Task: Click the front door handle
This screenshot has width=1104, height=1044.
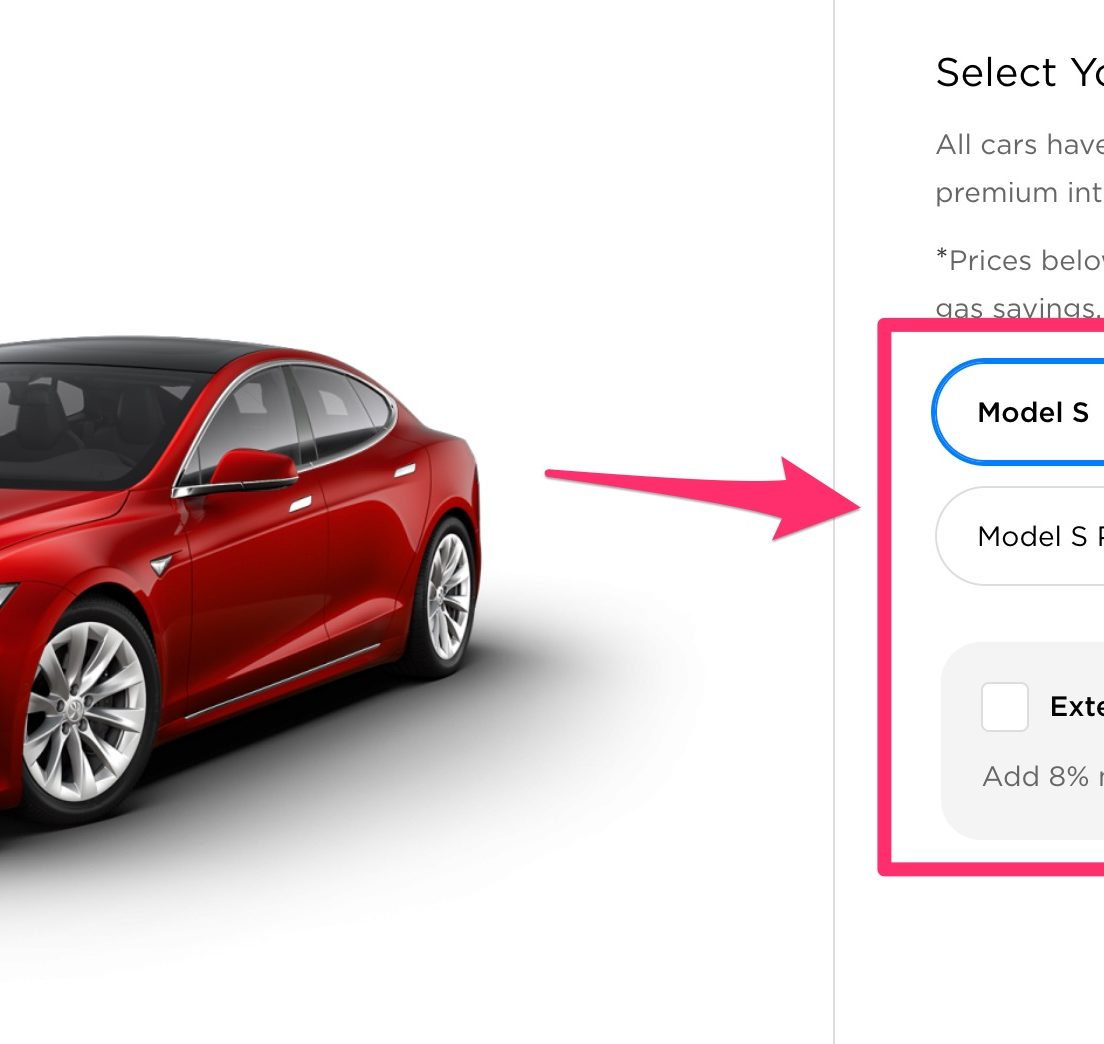Action: coord(301,503)
